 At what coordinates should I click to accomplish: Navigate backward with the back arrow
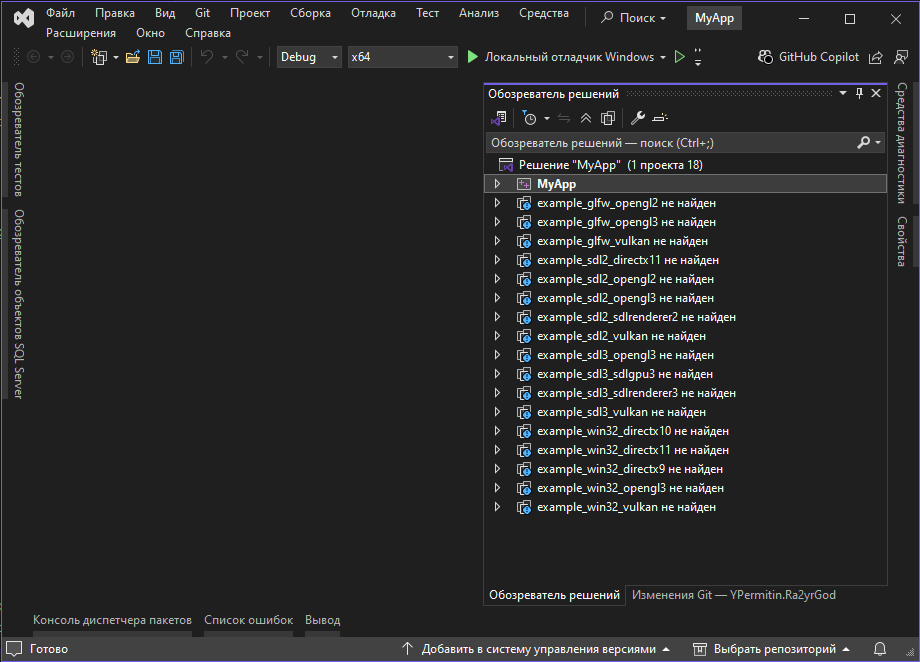(34, 57)
